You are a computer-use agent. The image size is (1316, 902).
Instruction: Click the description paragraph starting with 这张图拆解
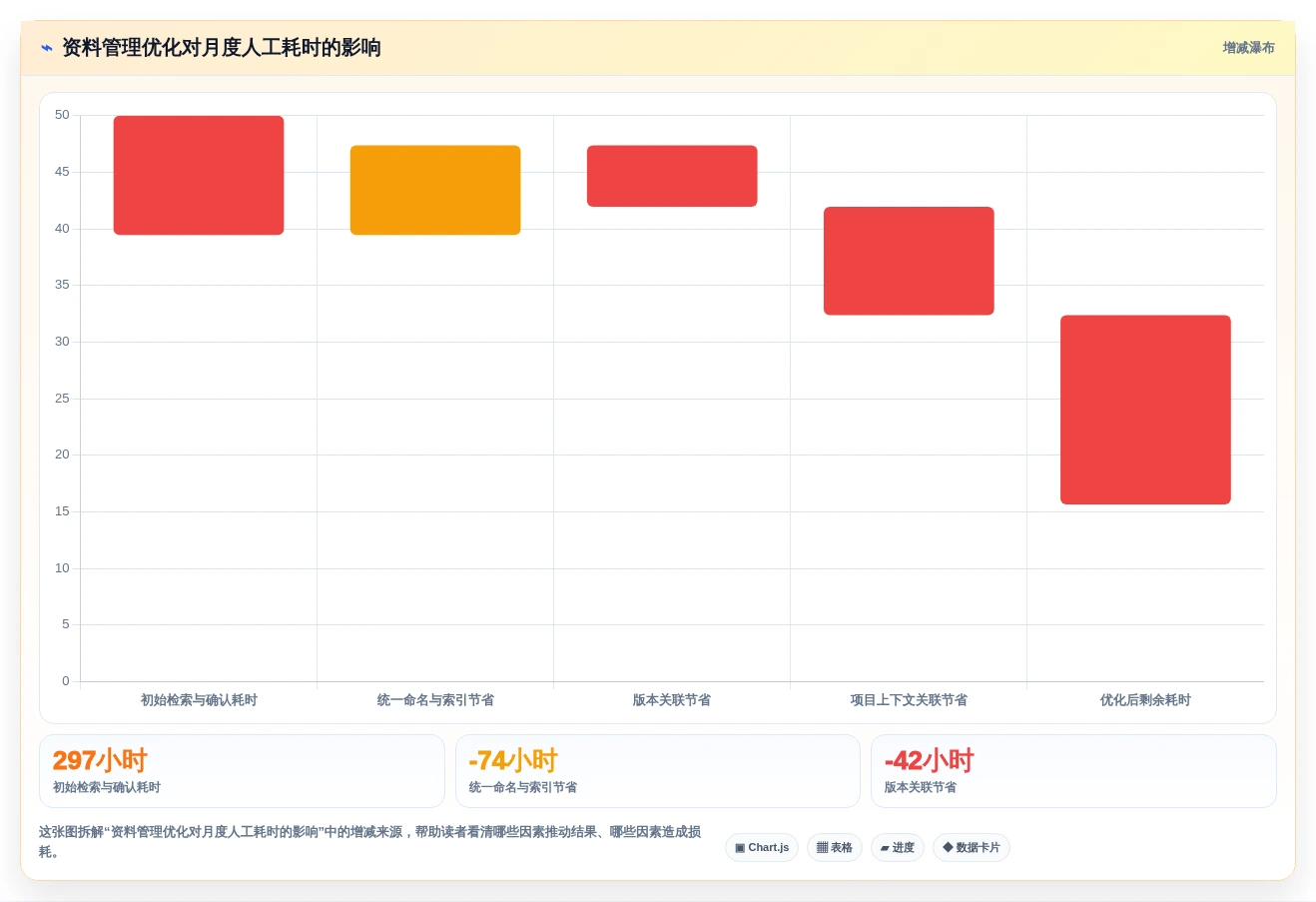(x=370, y=841)
